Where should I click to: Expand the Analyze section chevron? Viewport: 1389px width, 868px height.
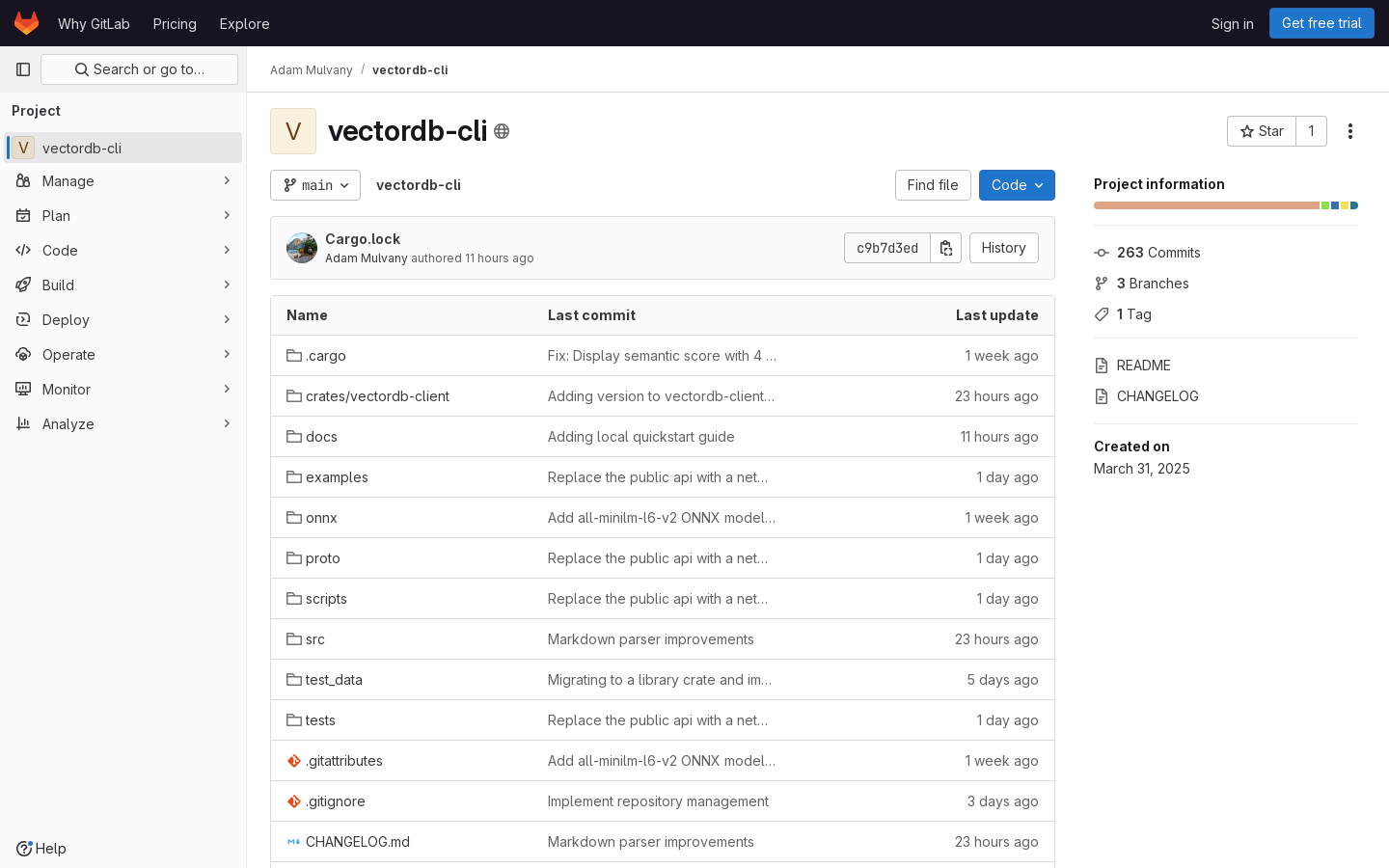227,424
